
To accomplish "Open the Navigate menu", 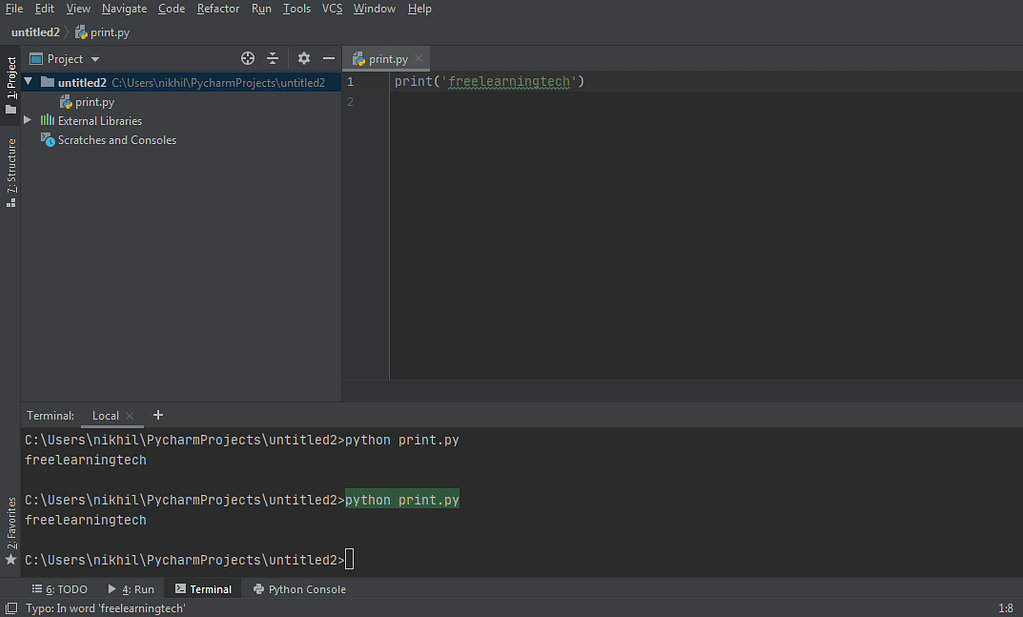I will coord(124,8).
